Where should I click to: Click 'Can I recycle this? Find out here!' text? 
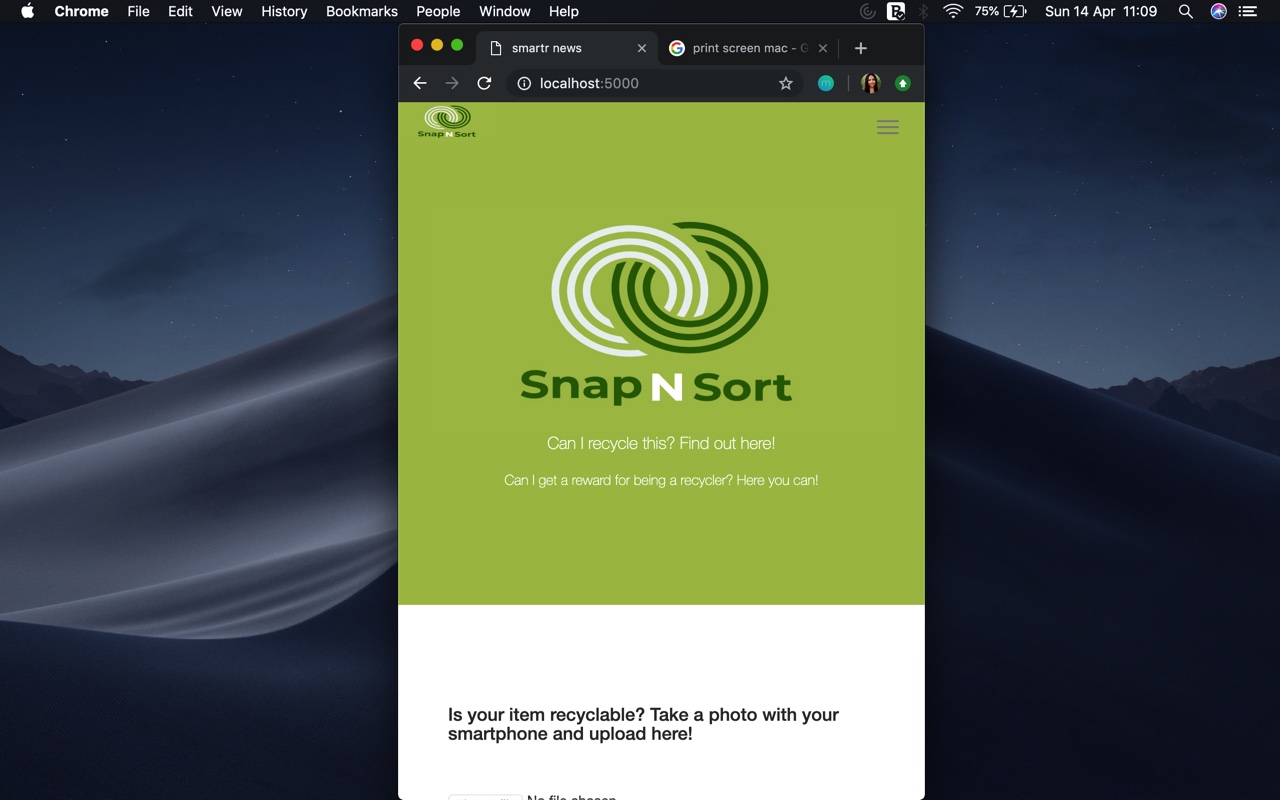click(x=661, y=443)
